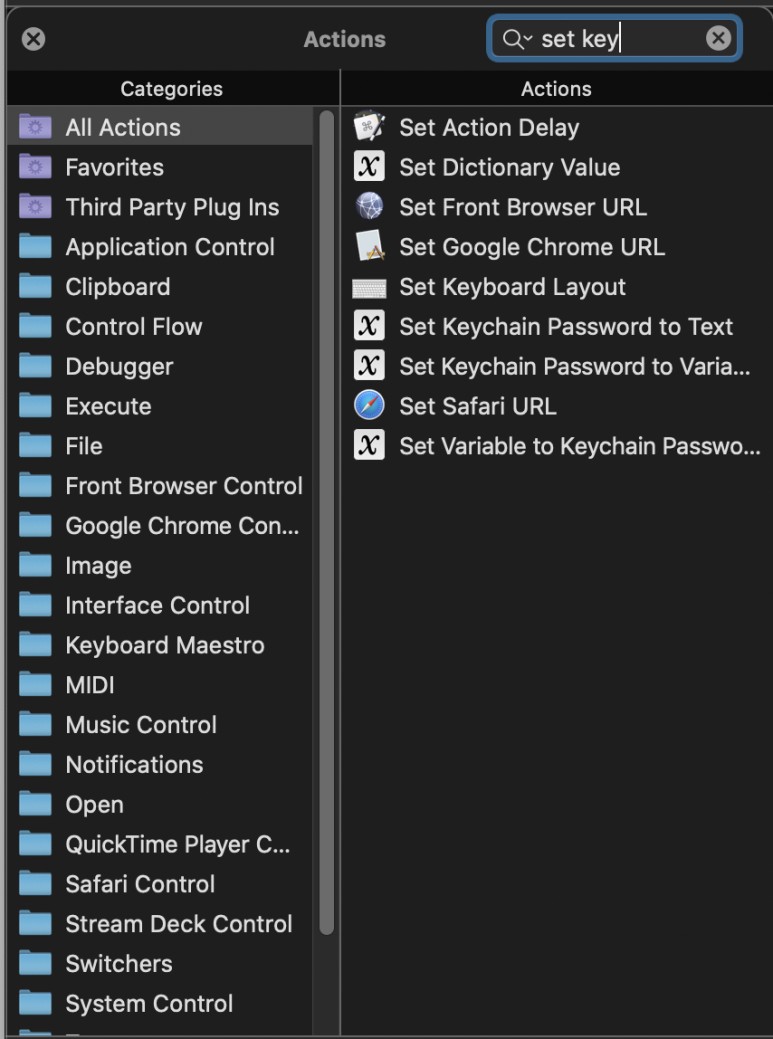Screen dimensions: 773x1039
Task: Click the Safari compass icon
Action: click(x=369, y=406)
